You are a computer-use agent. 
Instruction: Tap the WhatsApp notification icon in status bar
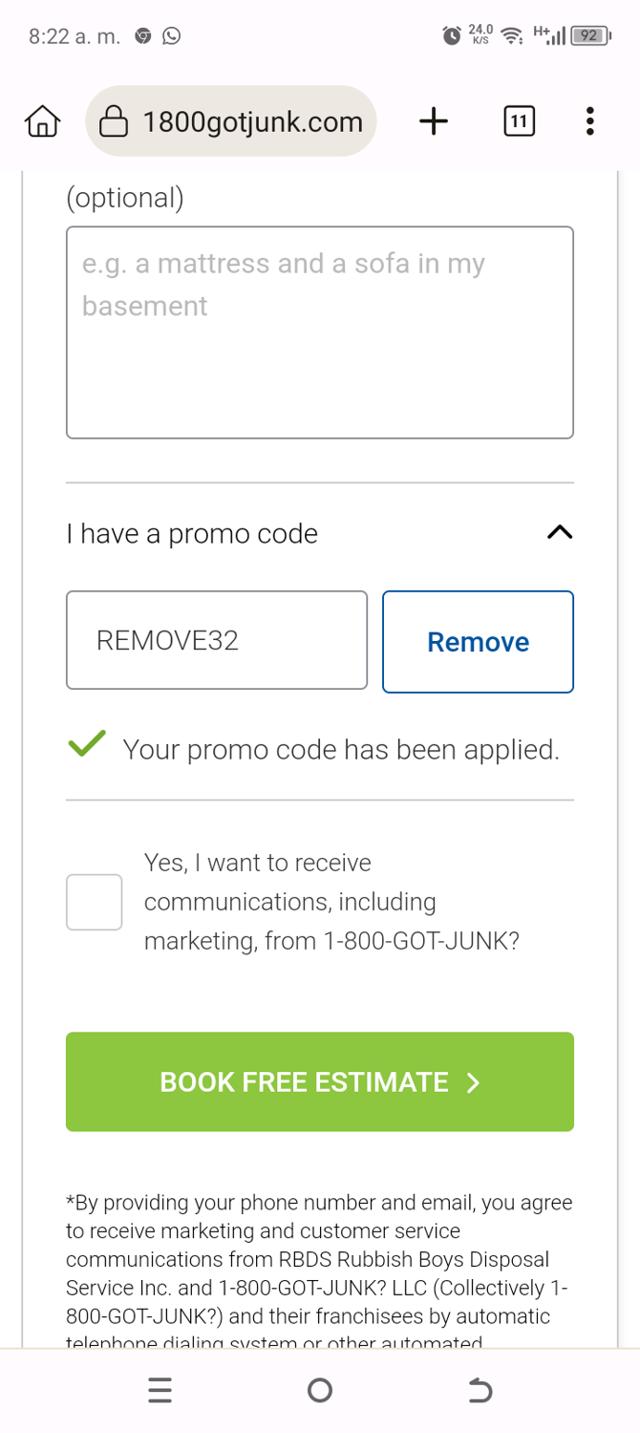(x=172, y=36)
